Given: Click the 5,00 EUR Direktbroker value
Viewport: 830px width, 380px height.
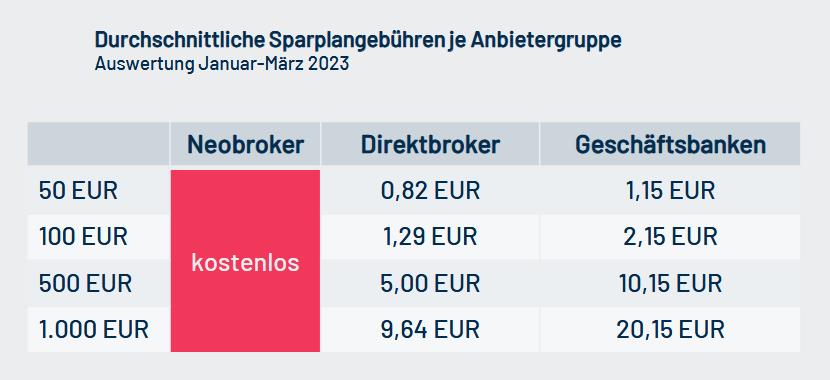Looking at the screenshot, I should [x=430, y=283].
